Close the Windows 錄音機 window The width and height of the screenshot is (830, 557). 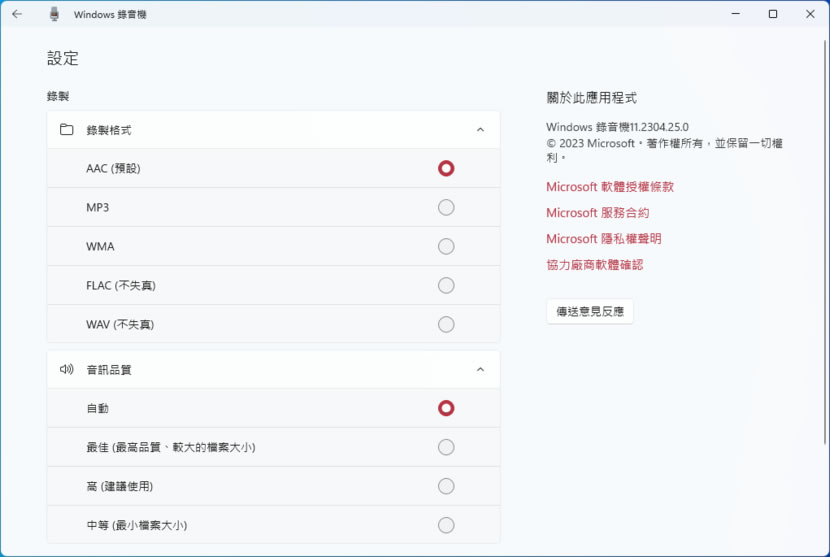click(x=810, y=14)
